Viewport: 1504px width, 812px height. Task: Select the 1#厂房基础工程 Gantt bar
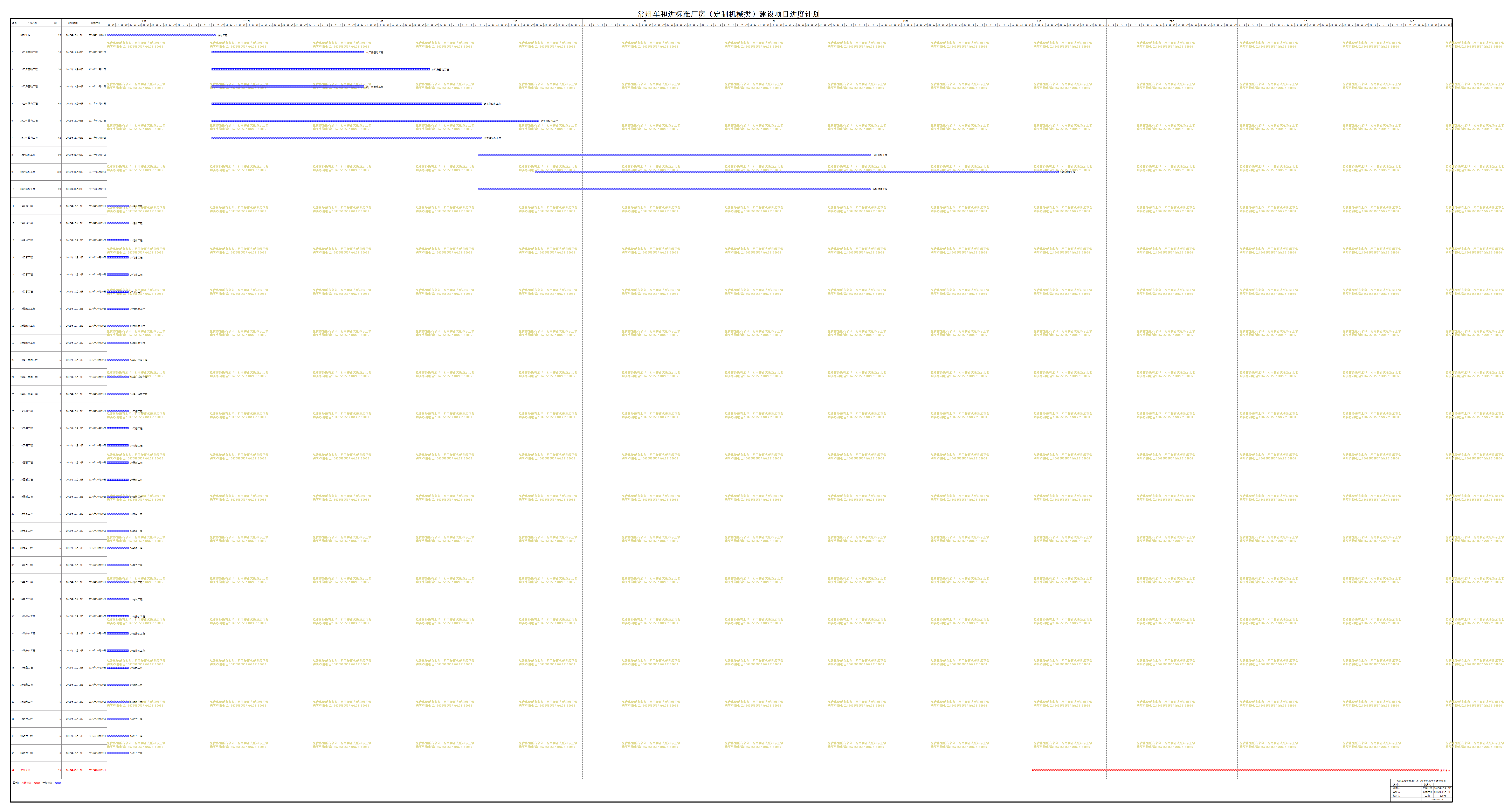pos(288,53)
